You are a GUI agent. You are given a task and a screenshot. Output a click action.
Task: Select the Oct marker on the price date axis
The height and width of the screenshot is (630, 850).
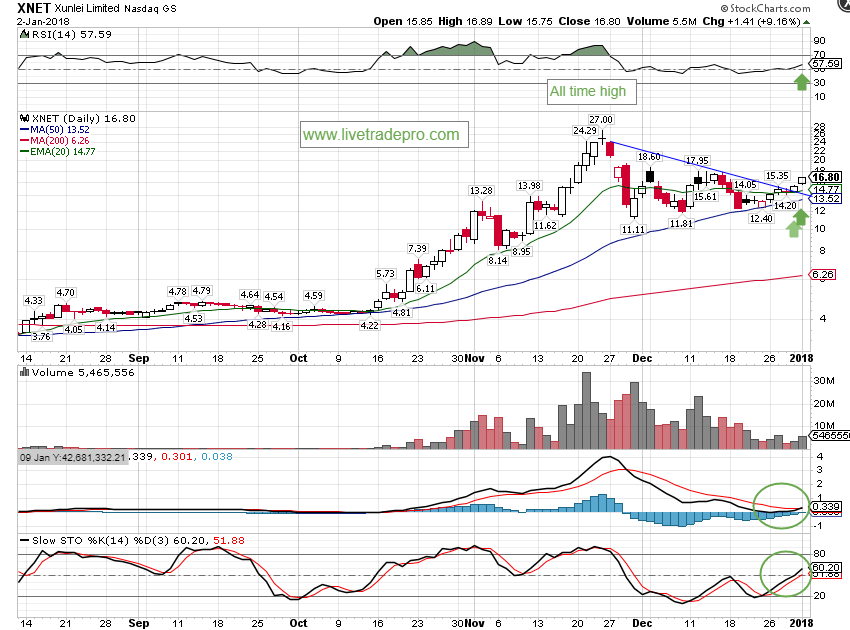coord(298,356)
